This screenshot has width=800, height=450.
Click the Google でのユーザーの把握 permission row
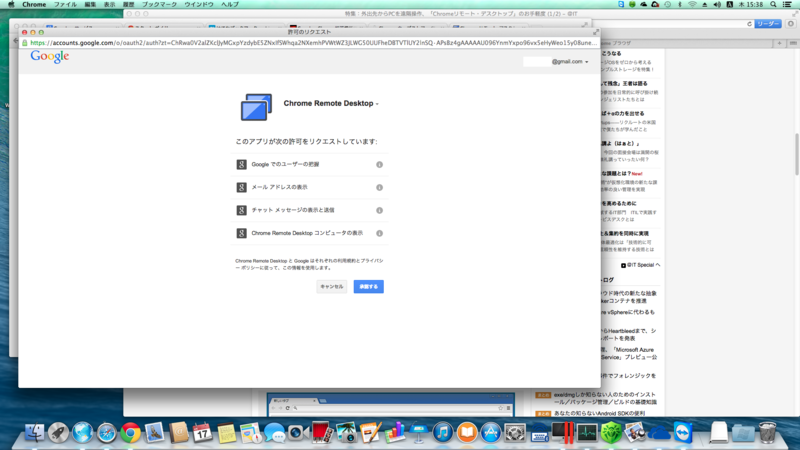click(x=309, y=165)
